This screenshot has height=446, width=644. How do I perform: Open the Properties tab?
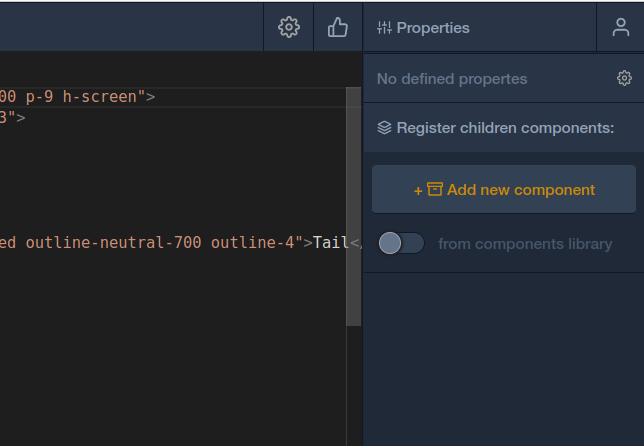480,28
